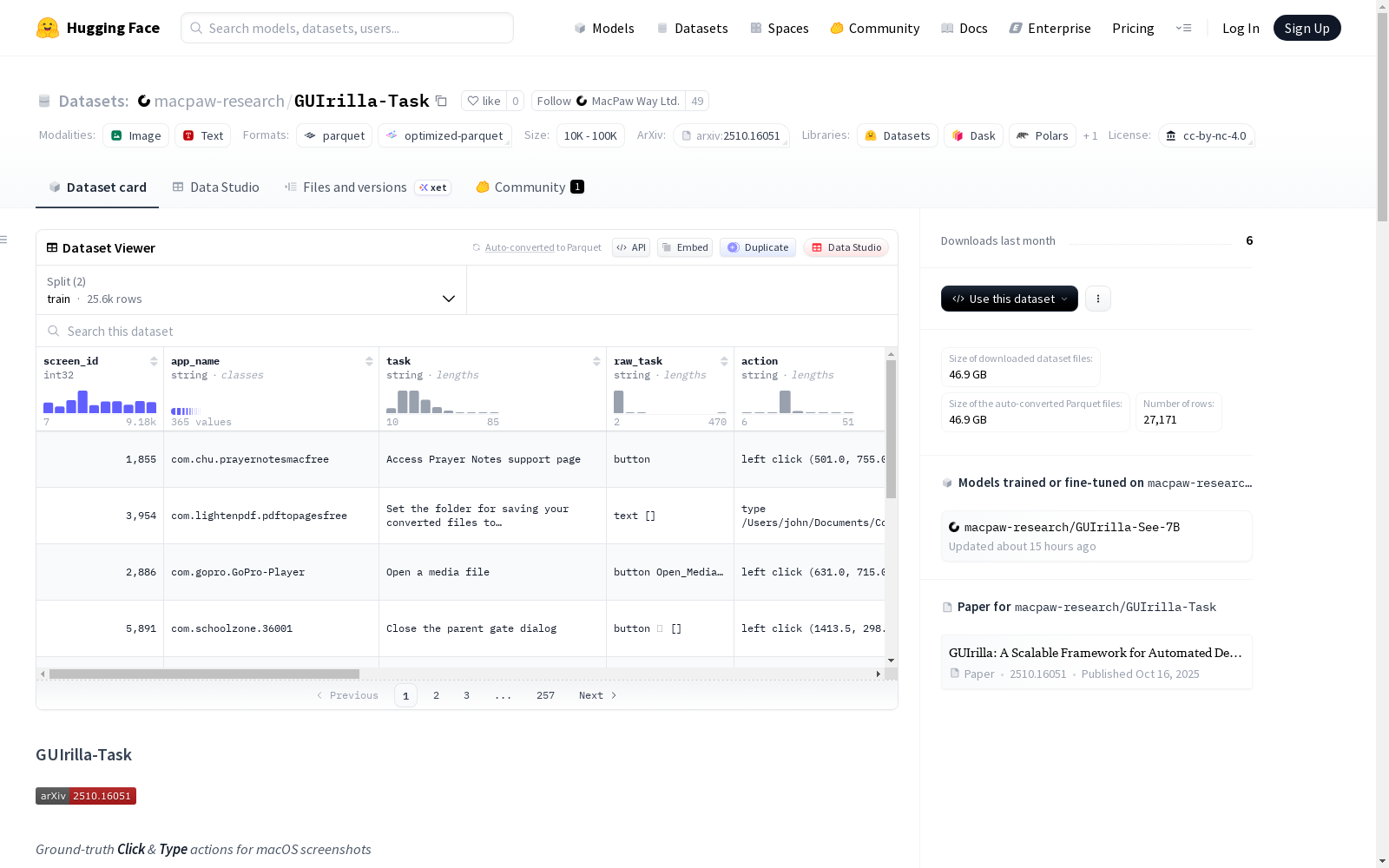This screenshot has height=868, width=1389.
Task: Open the table of contents icon at left edge
Action: click(x=4, y=240)
